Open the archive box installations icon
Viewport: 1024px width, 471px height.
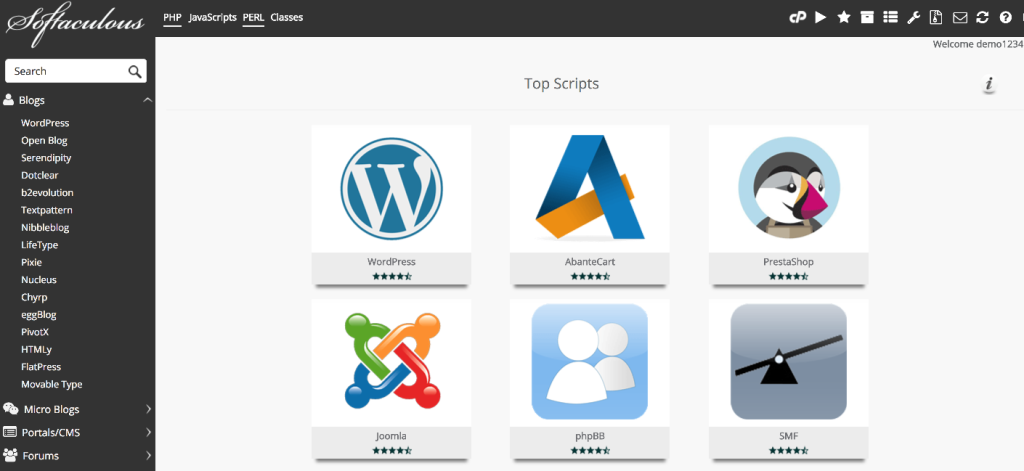(x=867, y=18)
